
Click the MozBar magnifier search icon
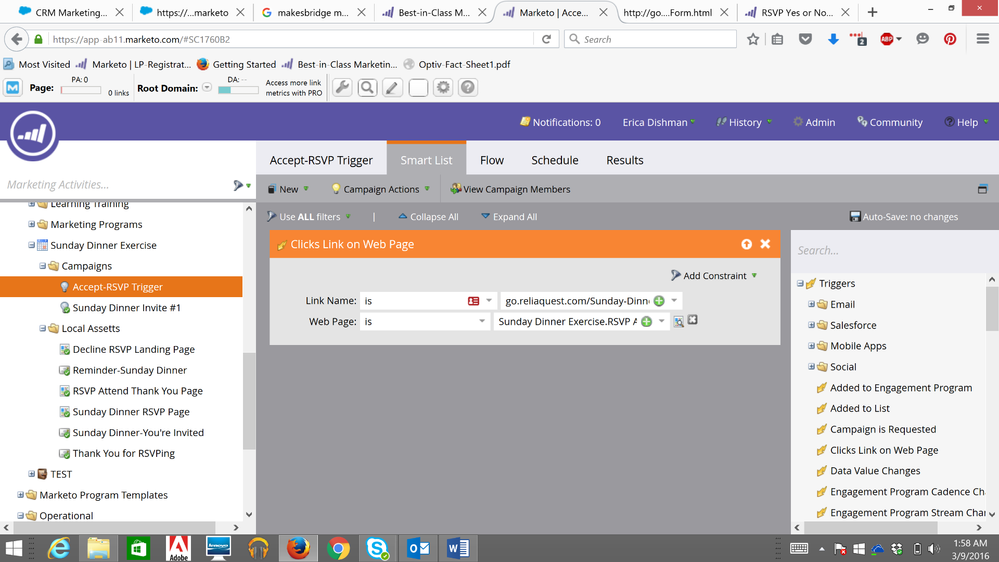[x=367, y=87]
